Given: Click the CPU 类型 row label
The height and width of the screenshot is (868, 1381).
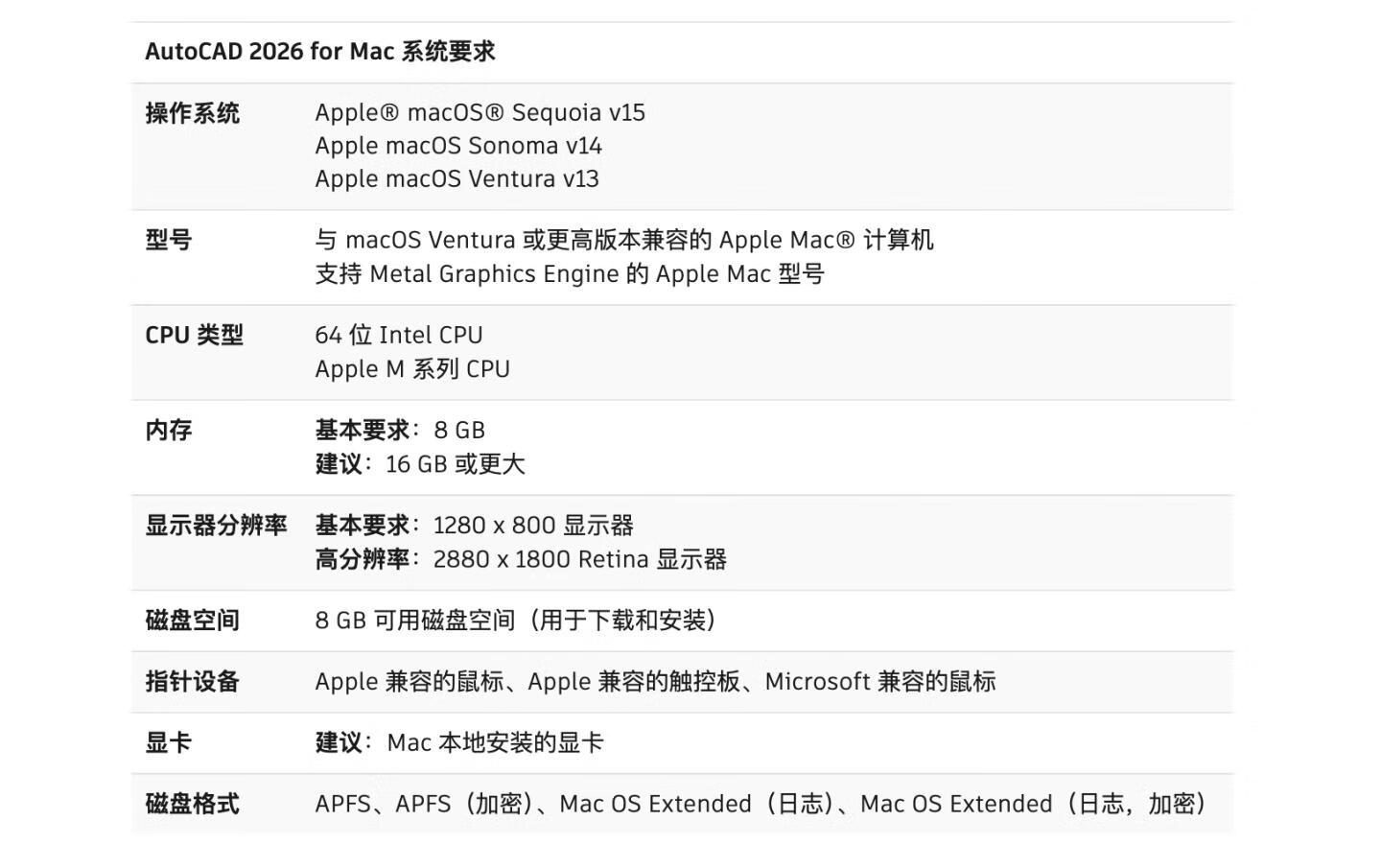Looking at the screenshot, I should 194,336.
